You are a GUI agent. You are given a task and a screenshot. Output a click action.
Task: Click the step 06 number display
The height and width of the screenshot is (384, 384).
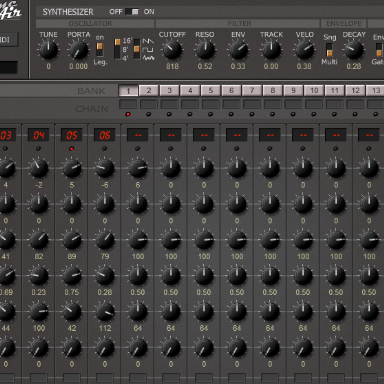coord(105,135)
